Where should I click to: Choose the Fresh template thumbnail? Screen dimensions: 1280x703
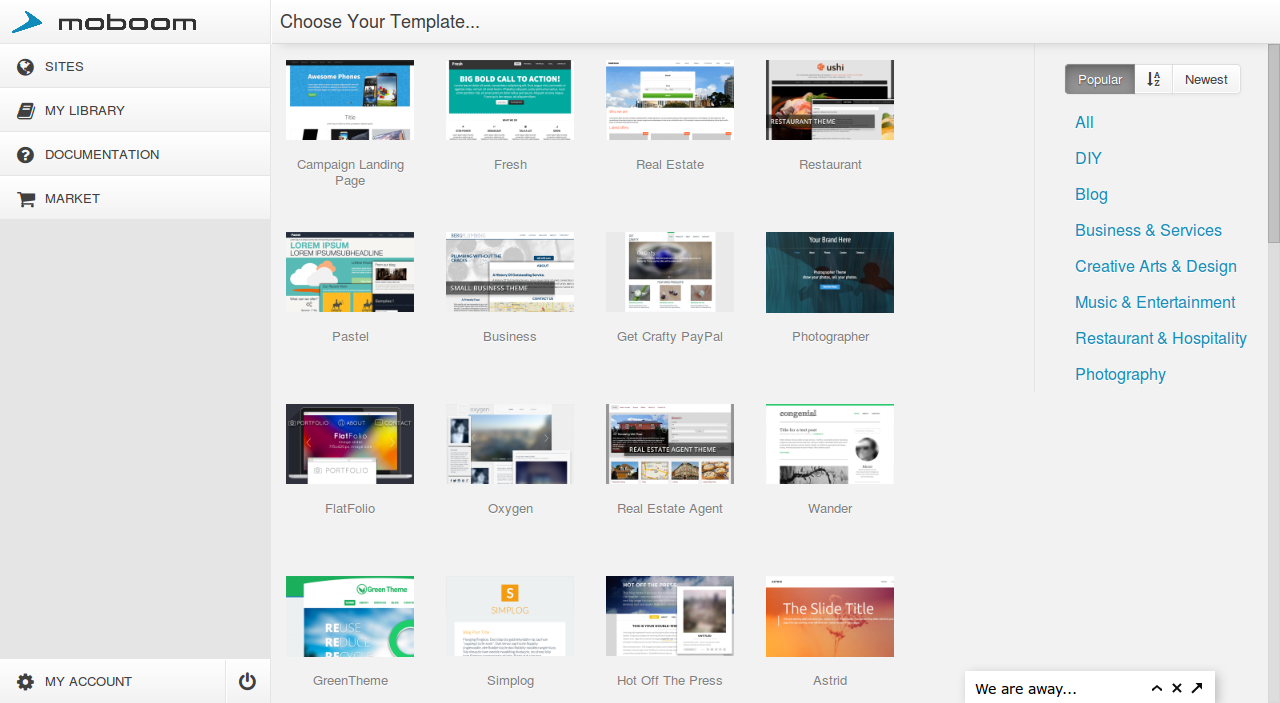(x=510, y=100)
